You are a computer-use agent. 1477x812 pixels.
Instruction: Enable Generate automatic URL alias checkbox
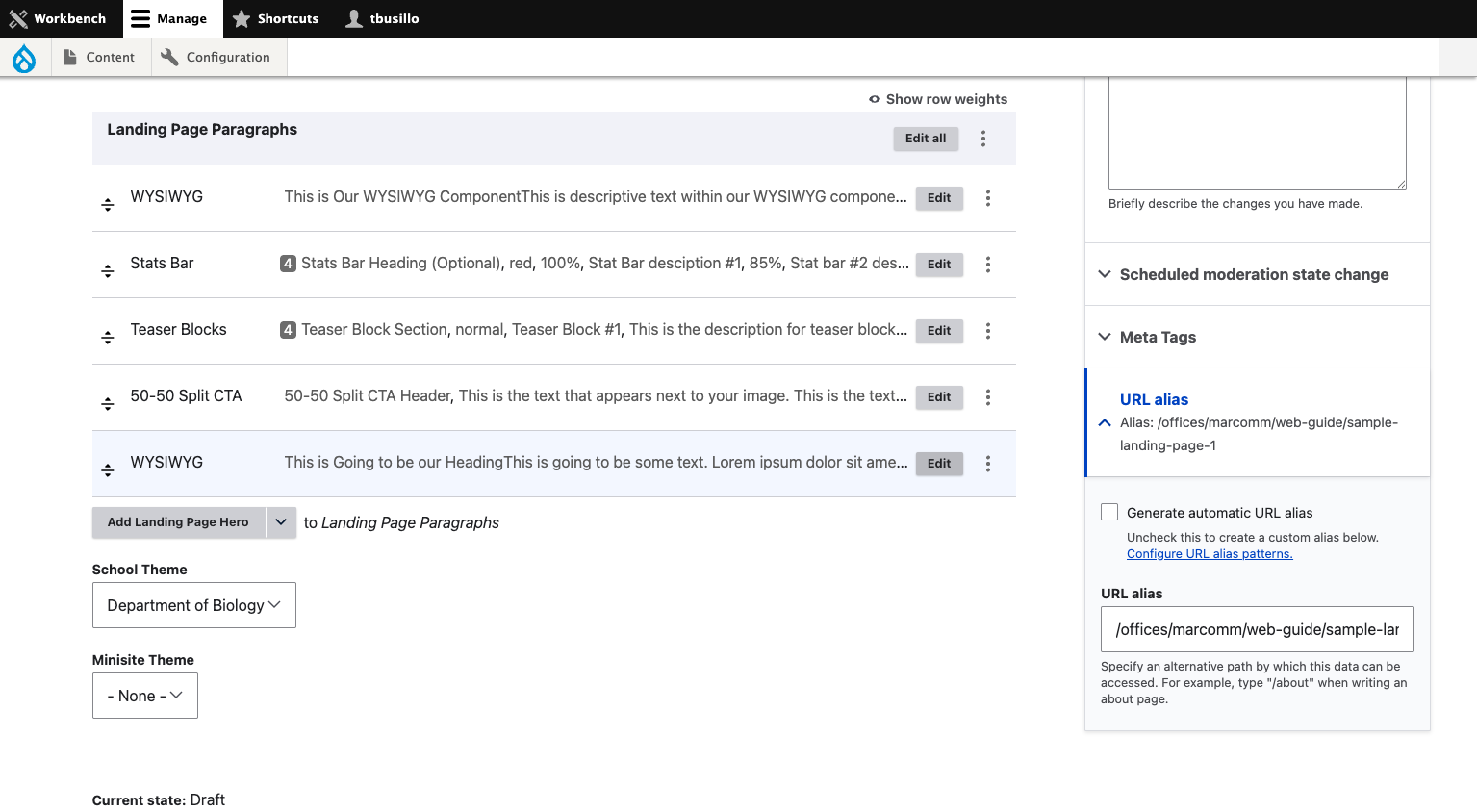pos(1109,512)
